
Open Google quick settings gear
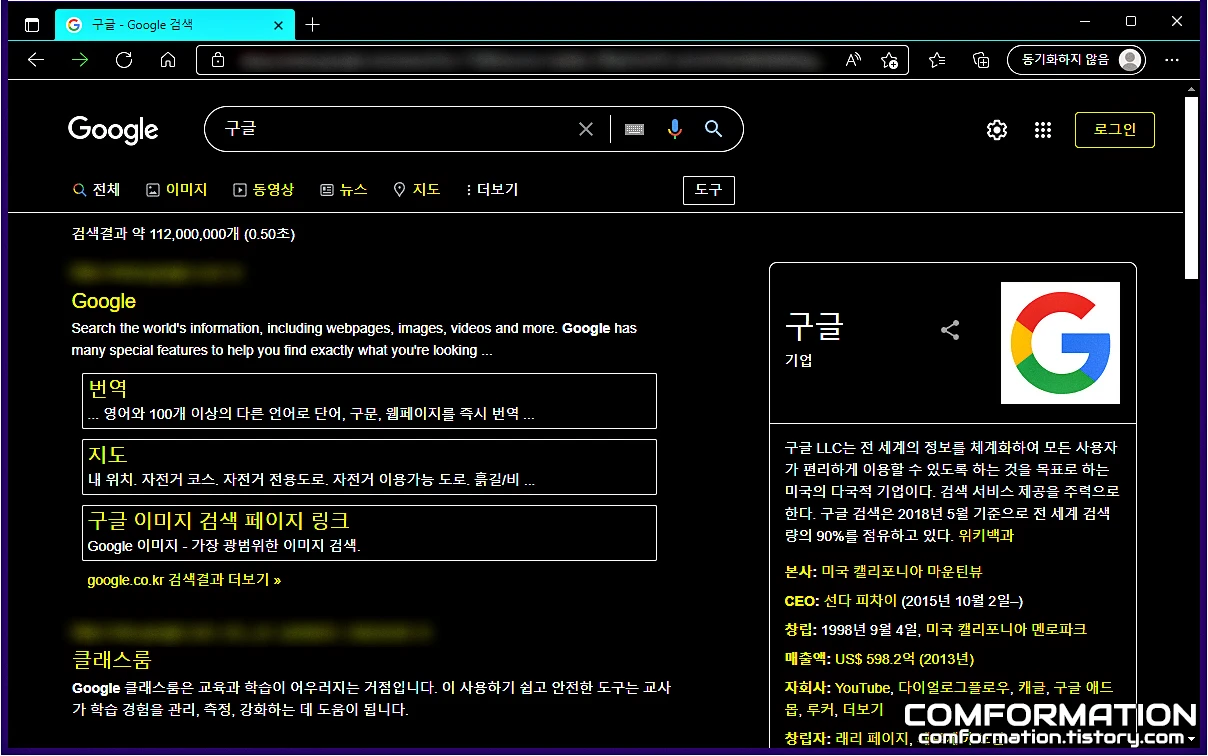(x=997, y=130)
